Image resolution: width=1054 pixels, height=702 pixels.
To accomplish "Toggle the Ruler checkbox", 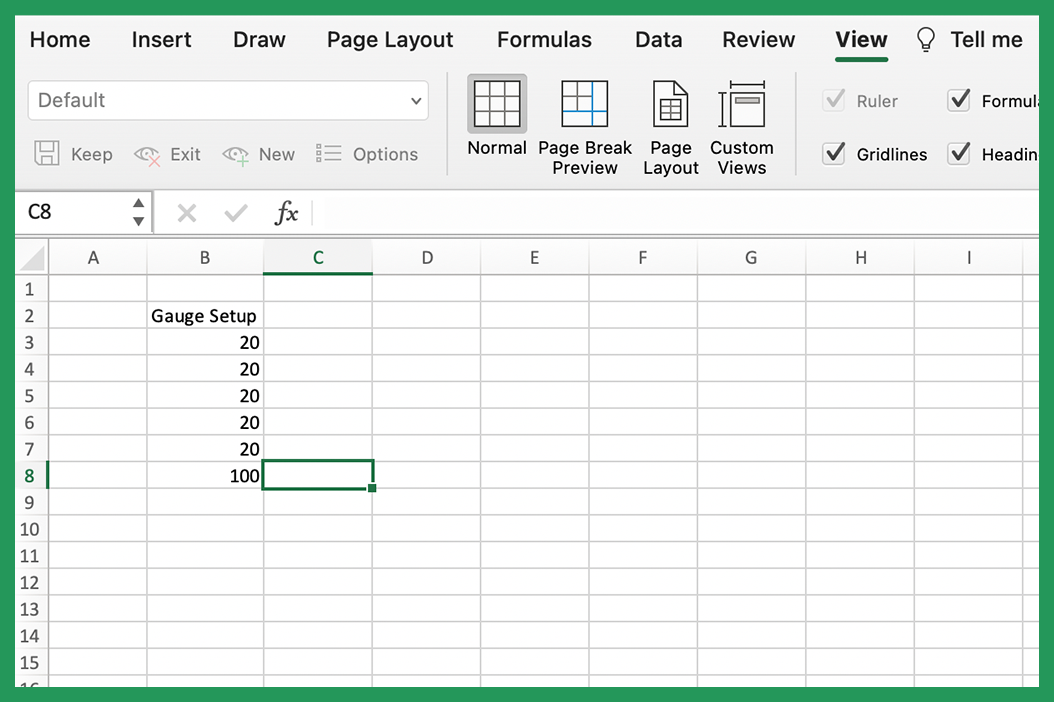I will tap(834, 100).
